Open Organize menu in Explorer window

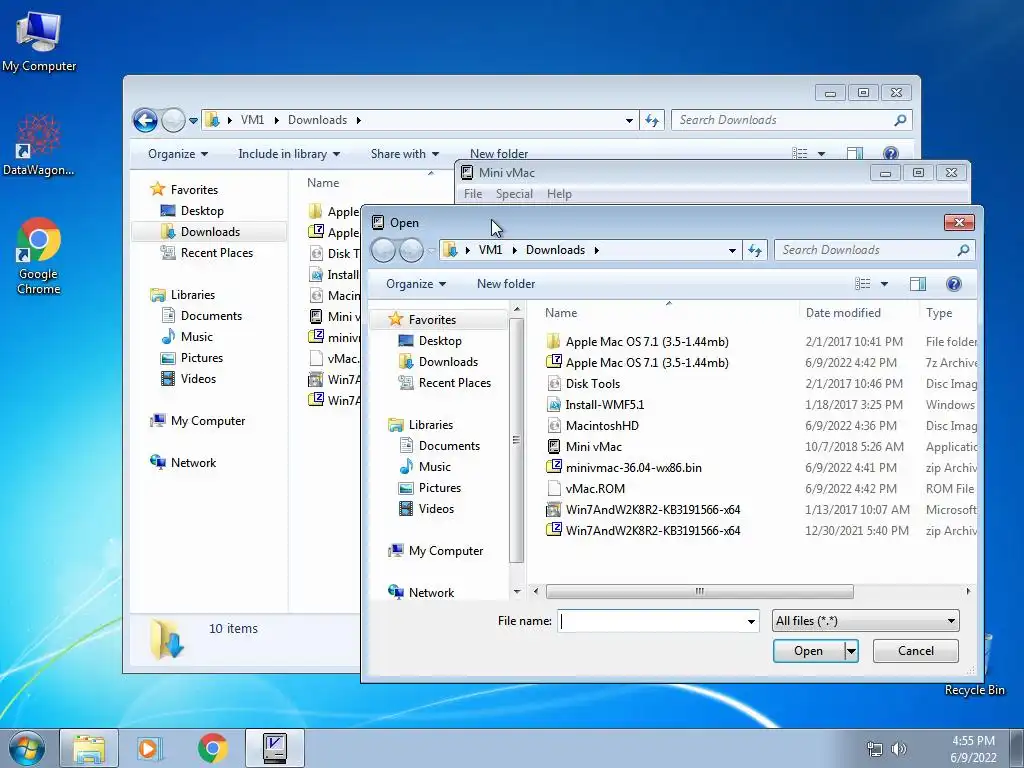[178, 154]
